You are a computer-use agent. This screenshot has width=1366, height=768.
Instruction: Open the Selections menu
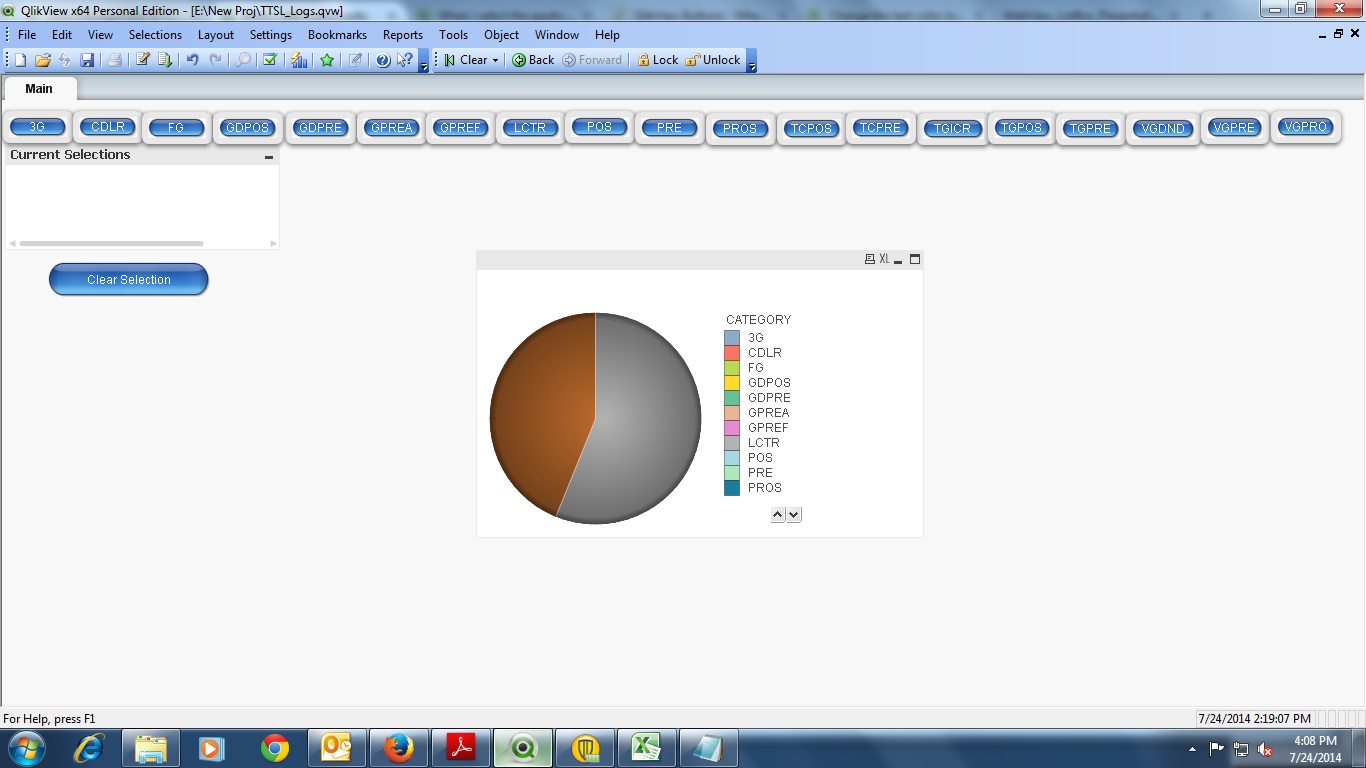(x=155, y=35)
